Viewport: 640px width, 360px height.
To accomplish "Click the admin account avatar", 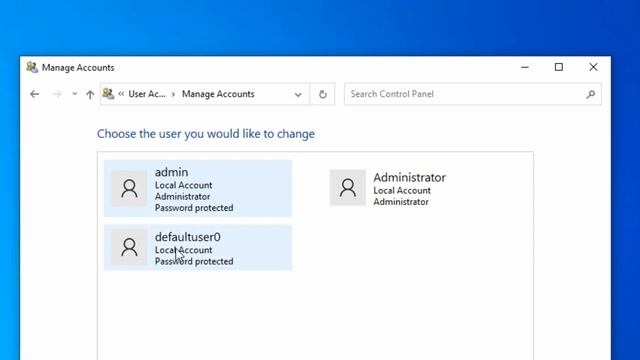I will tap(129, 188).
